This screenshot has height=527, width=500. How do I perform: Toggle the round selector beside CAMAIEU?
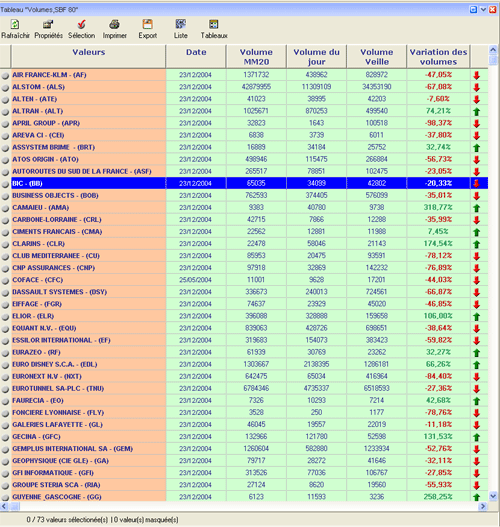[x=5, y=208]
